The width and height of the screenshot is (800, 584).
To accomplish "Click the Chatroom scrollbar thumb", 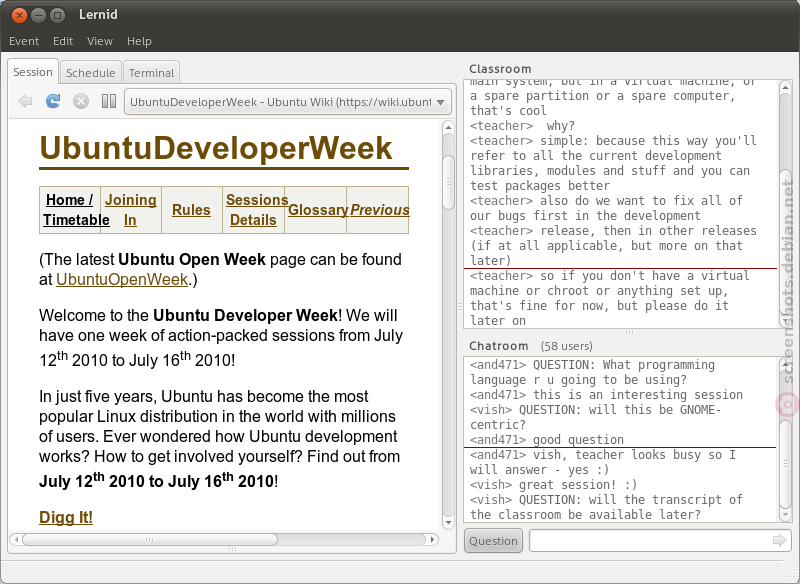I will coord(786,464).
